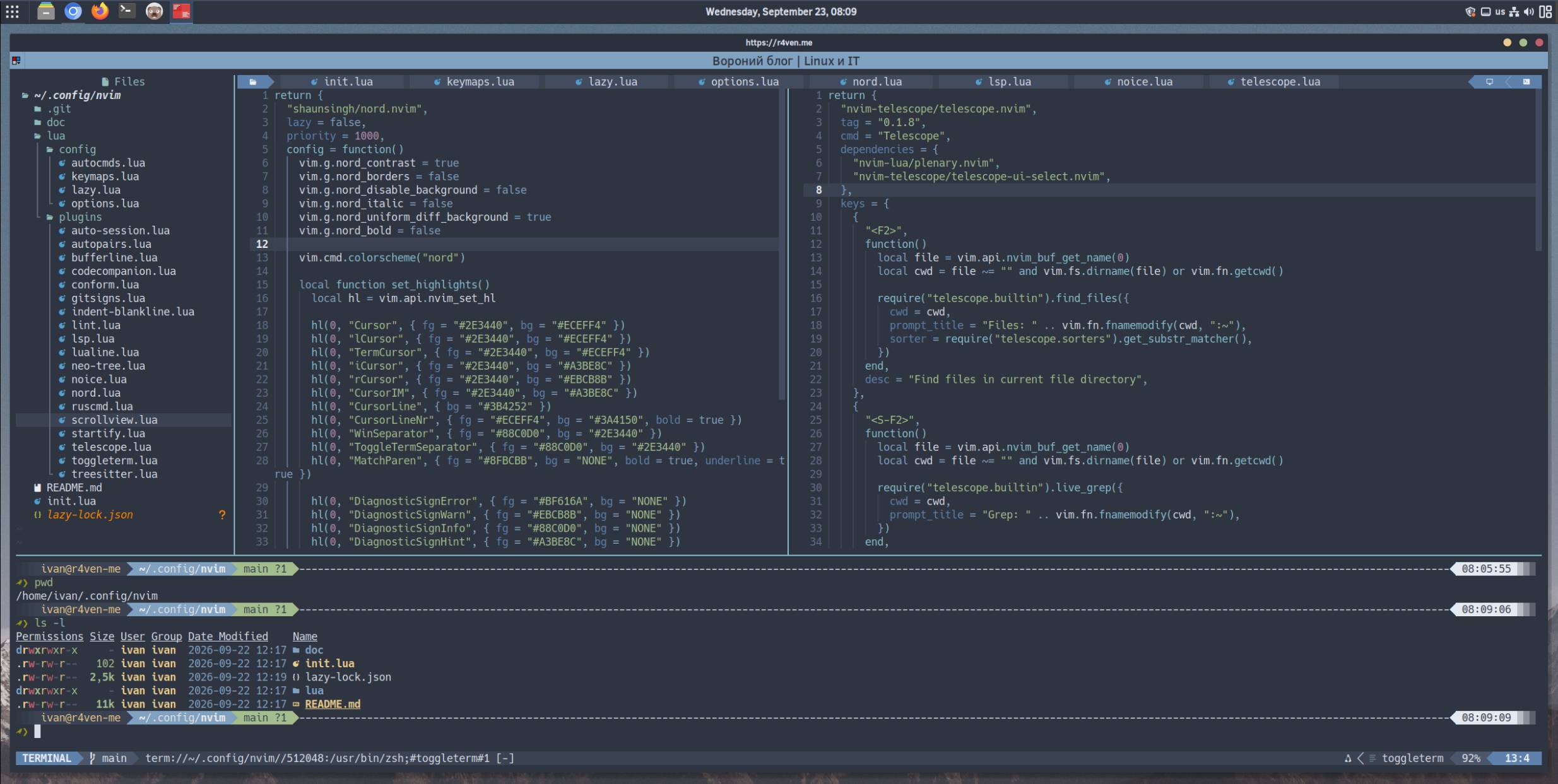Screen dimensions: 1558x784
Task: Click the display tray icon
Action: [1485, 11]
